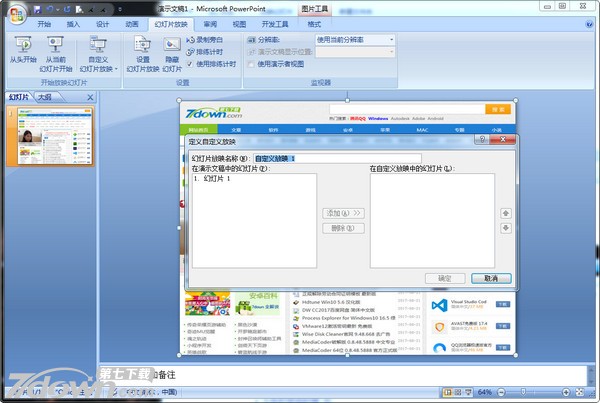Click Rehearse Timings (排练计时)
The width and height of the screenshot is (600, 403).
click(204, 52)
